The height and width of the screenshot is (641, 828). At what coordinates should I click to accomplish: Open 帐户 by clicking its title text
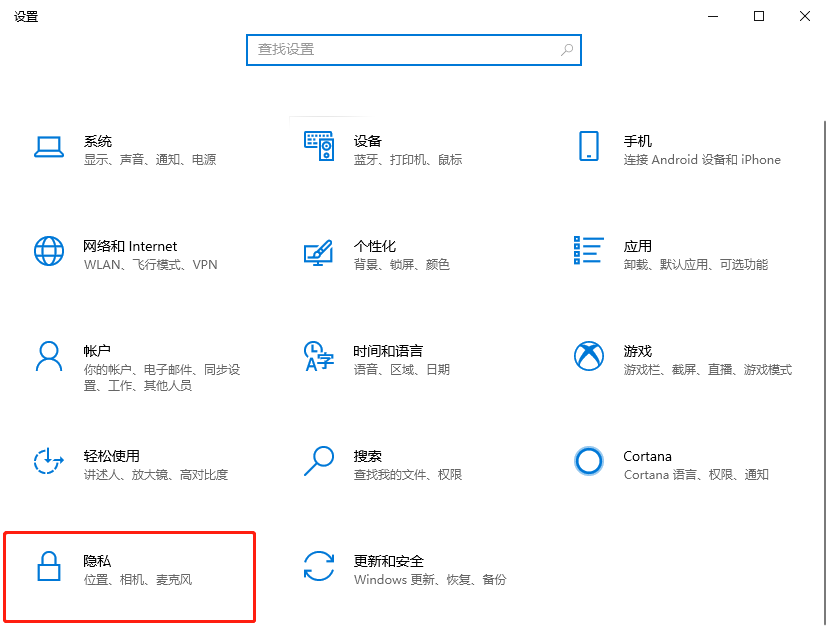98,350
